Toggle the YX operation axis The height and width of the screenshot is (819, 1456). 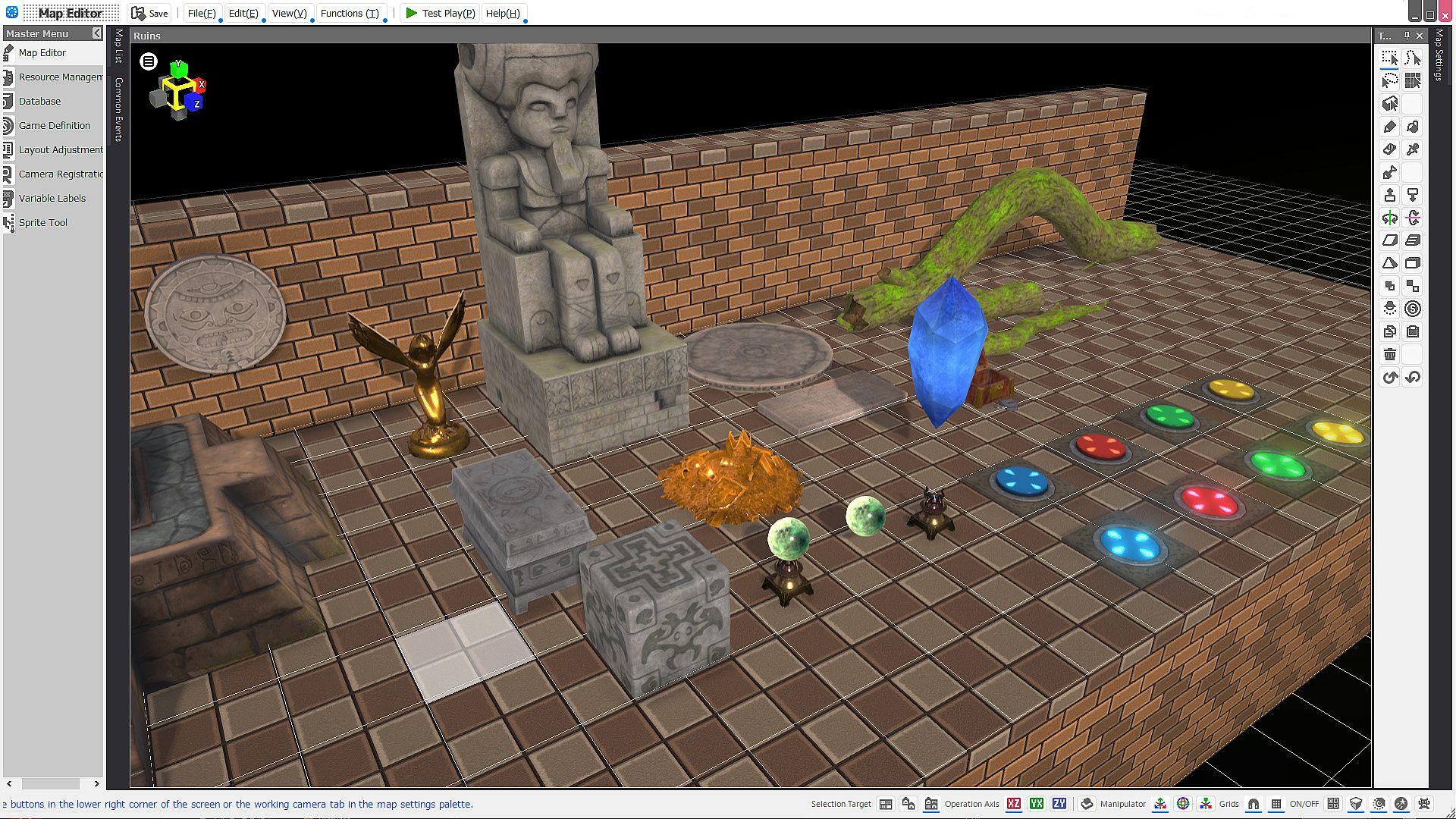1037,804
